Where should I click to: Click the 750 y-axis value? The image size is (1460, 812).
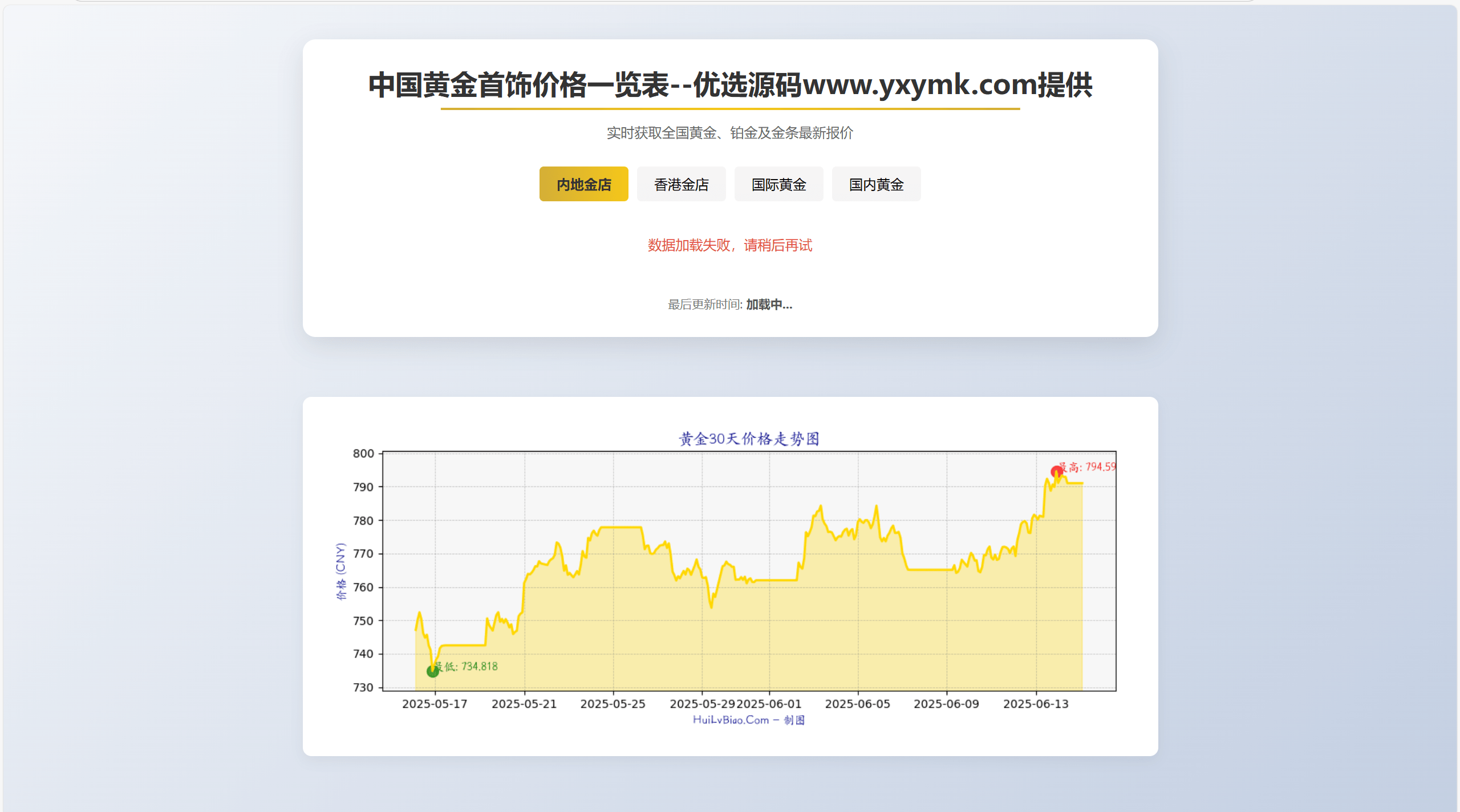[x=363, y=621]
